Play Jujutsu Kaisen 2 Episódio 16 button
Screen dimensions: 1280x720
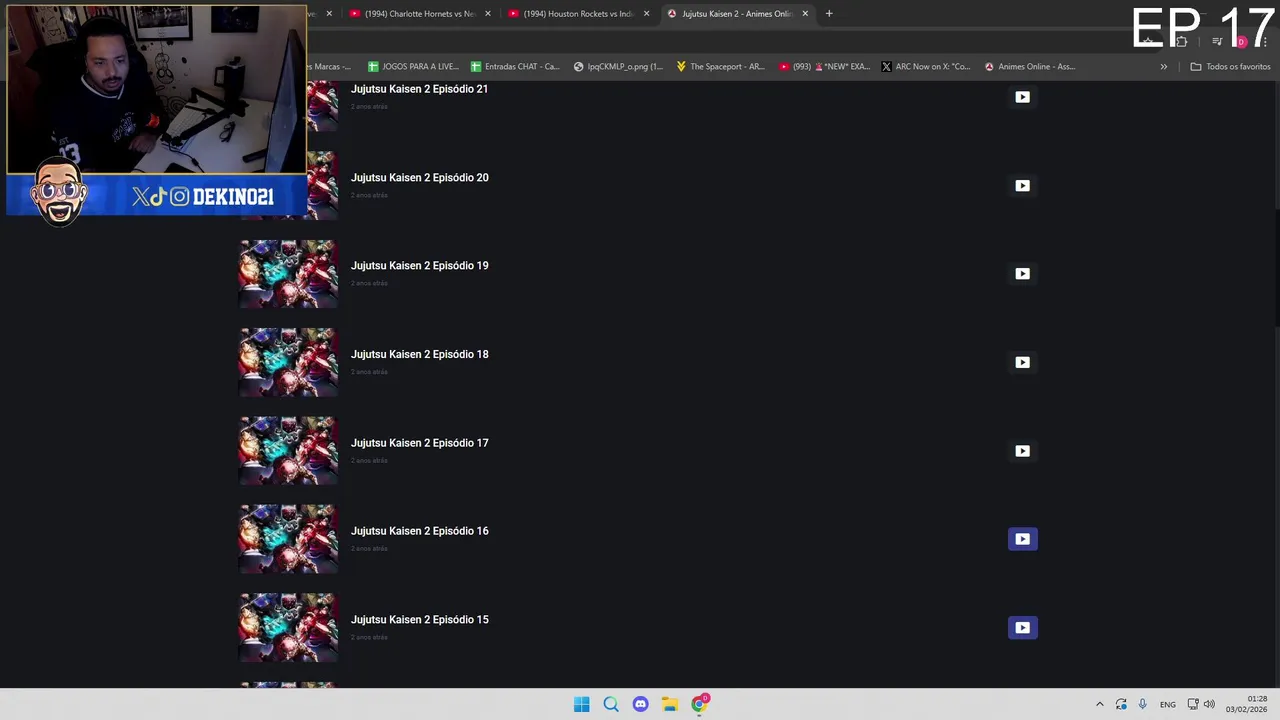tap(1022, 539)
